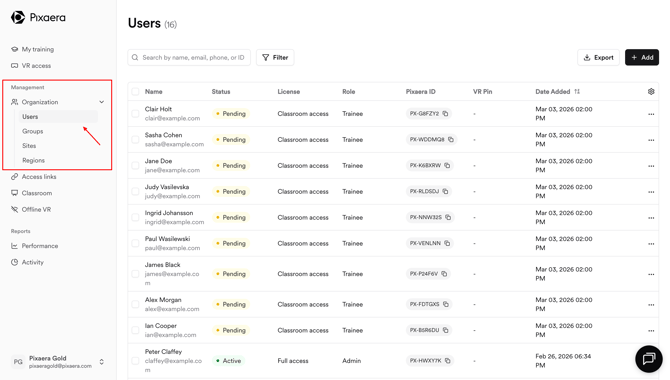Copy Pixaera ID for Paul Wasilewski
Image resolution: width=670 pixels, height=380 pixels.
pyautogui.click(x=447, y=243)
